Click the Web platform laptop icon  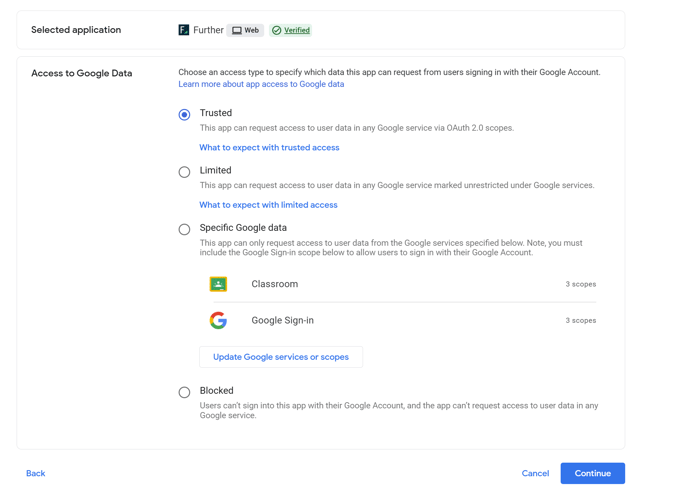pyautogui.click(x=237, y=30)
